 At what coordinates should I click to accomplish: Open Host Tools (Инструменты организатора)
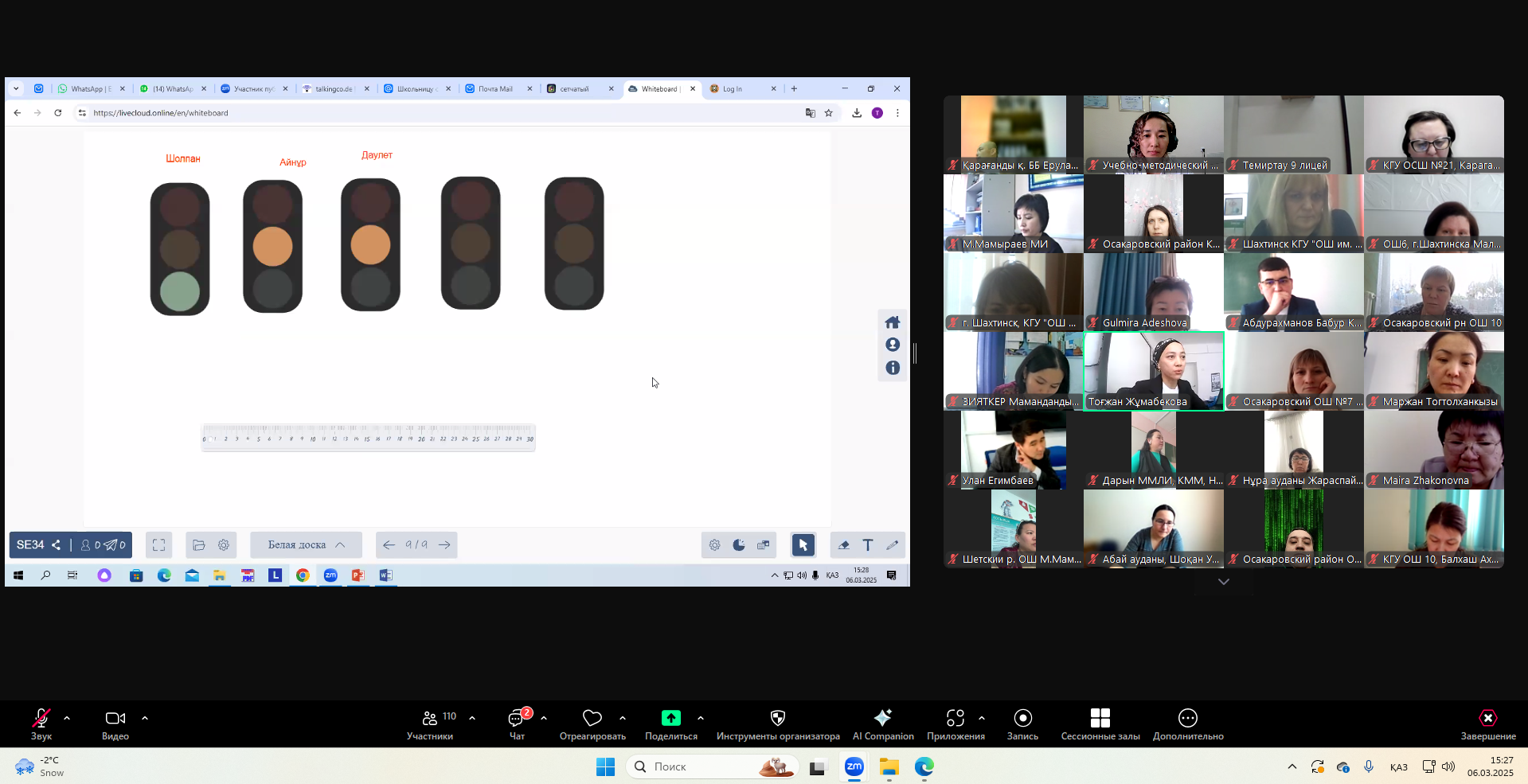[x=777, y=718]
